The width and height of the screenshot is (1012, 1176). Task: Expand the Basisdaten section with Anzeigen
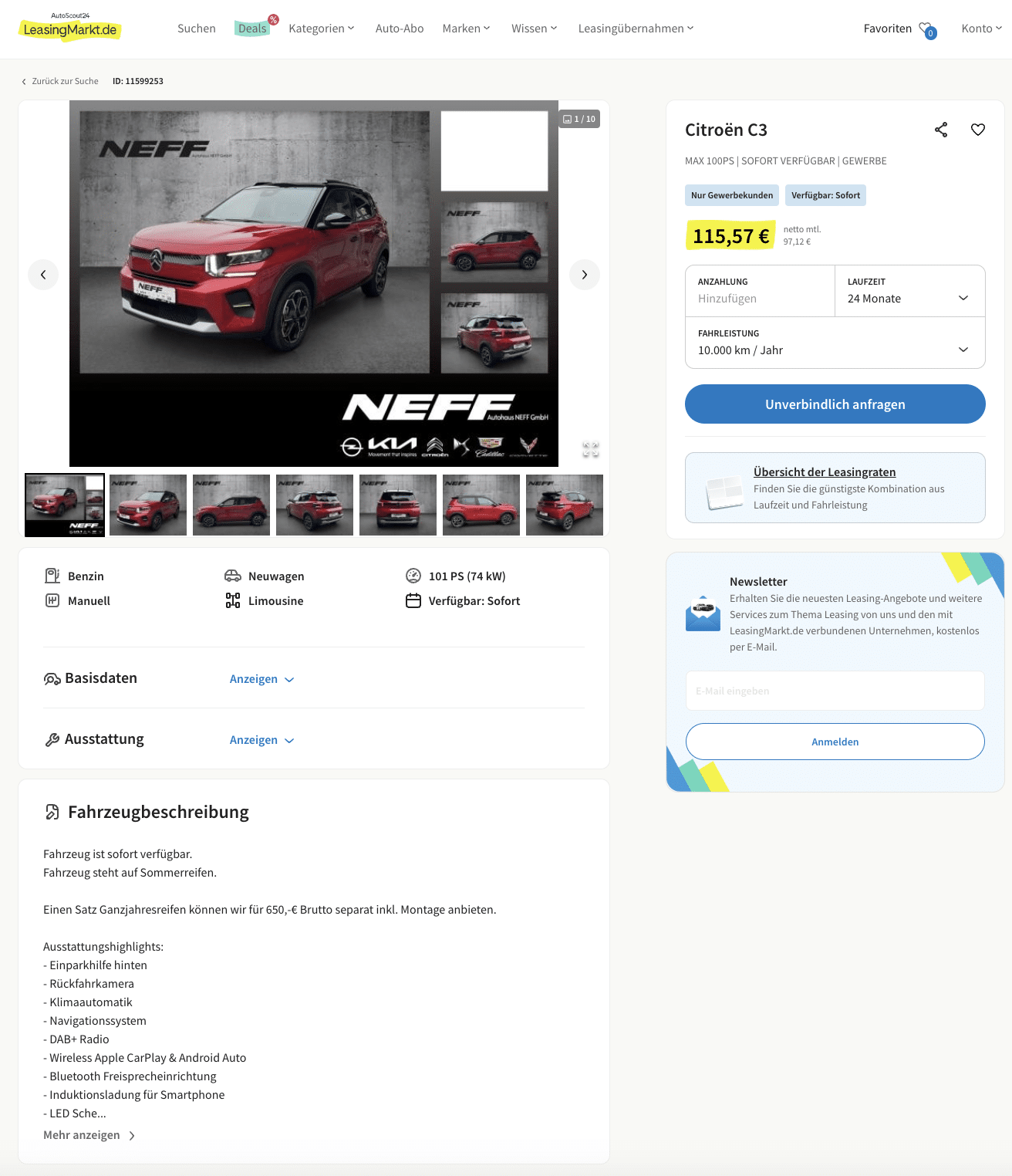coord(262,679)
